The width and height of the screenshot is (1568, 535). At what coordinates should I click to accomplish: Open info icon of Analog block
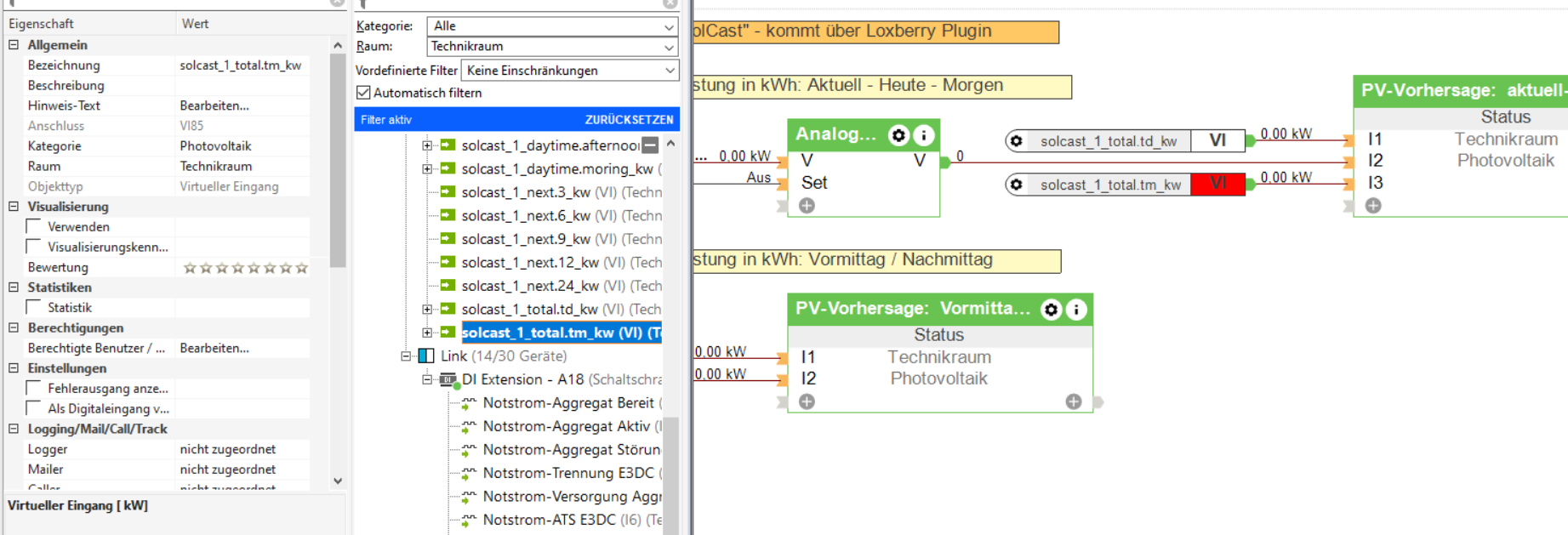coord(923,135)
